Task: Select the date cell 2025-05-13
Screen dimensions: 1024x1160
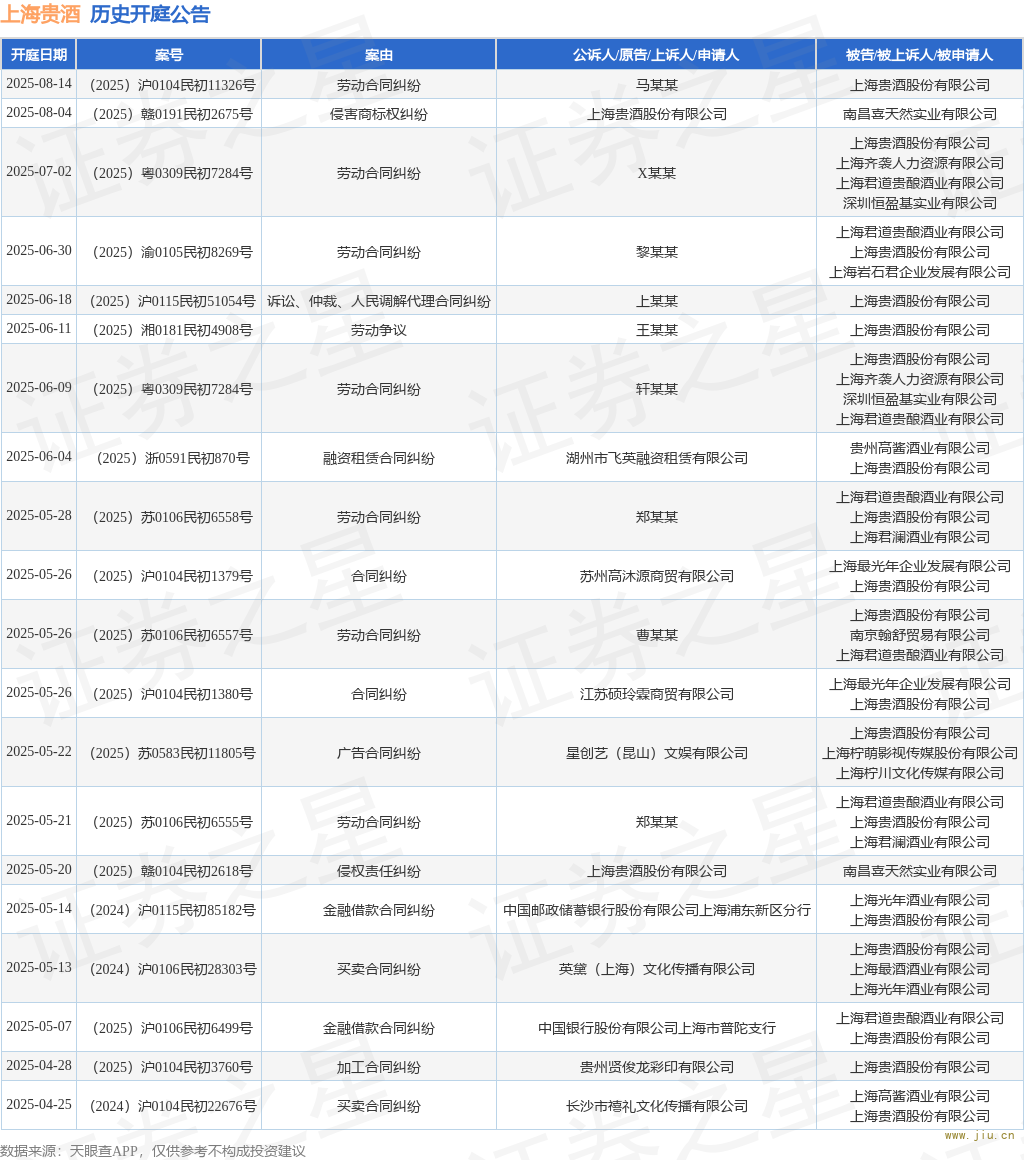Action: pos(39,968)
